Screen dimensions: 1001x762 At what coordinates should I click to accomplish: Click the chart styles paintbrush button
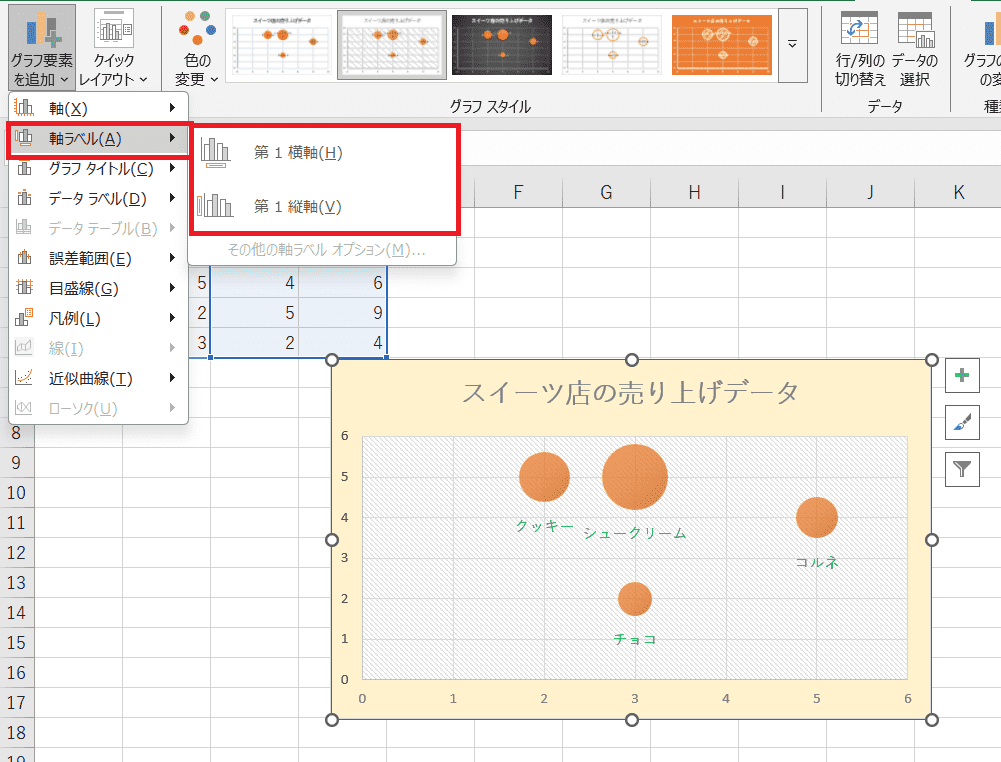point(962,422)
